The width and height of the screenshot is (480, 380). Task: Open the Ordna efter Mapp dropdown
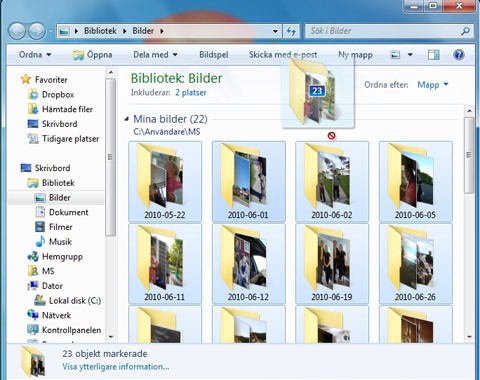pos(433,85)
